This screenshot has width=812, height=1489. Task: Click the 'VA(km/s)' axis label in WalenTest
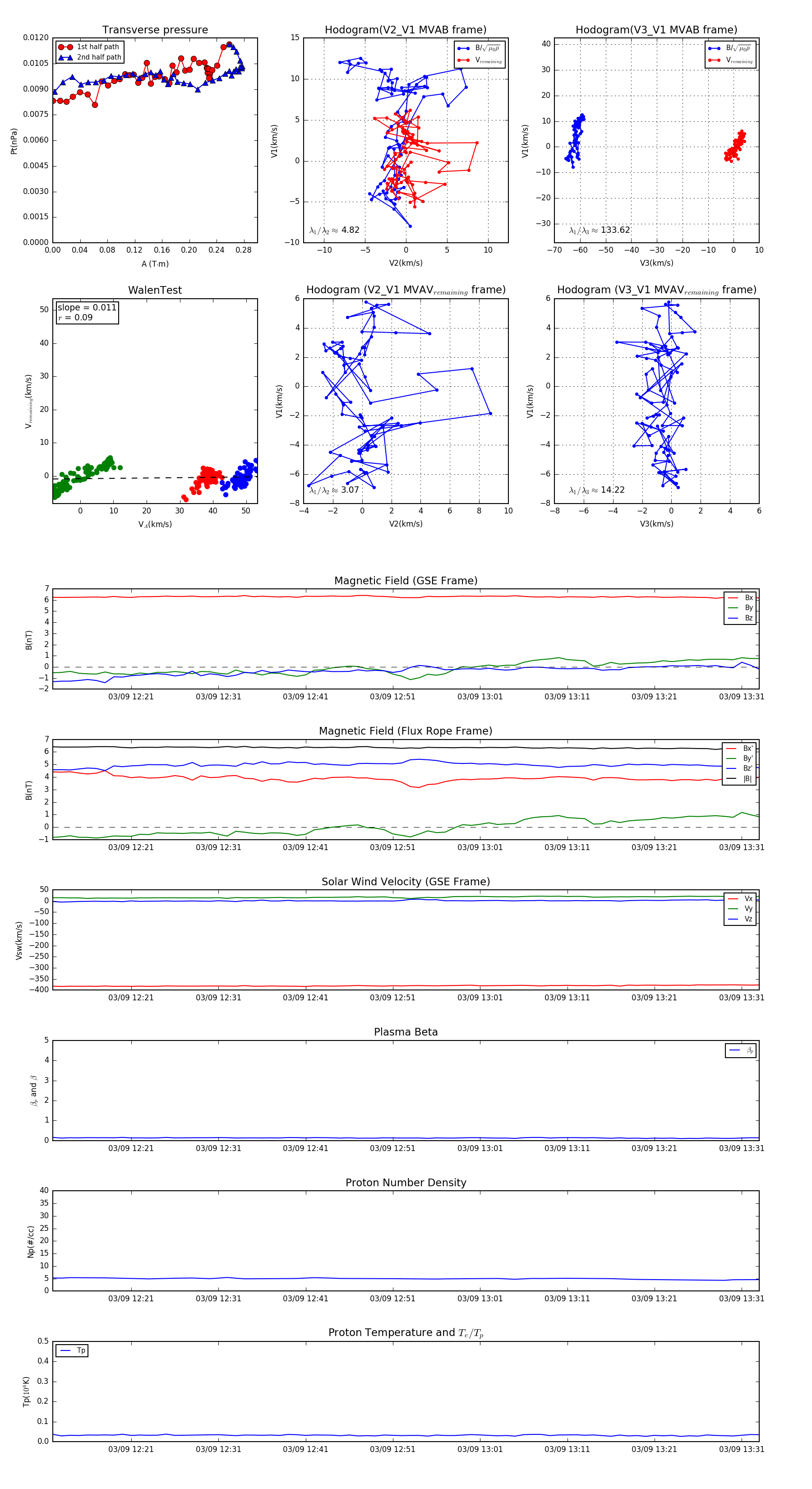155,524
